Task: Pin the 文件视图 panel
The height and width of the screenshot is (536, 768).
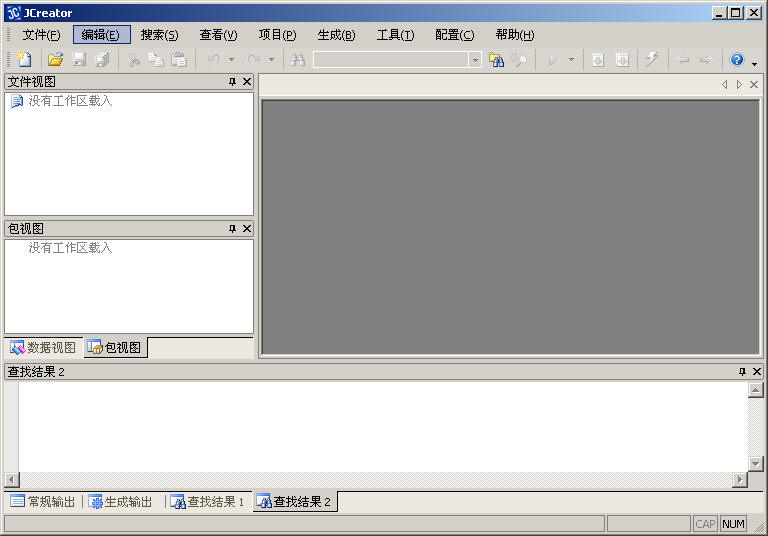Action: [x=233, y=82]
